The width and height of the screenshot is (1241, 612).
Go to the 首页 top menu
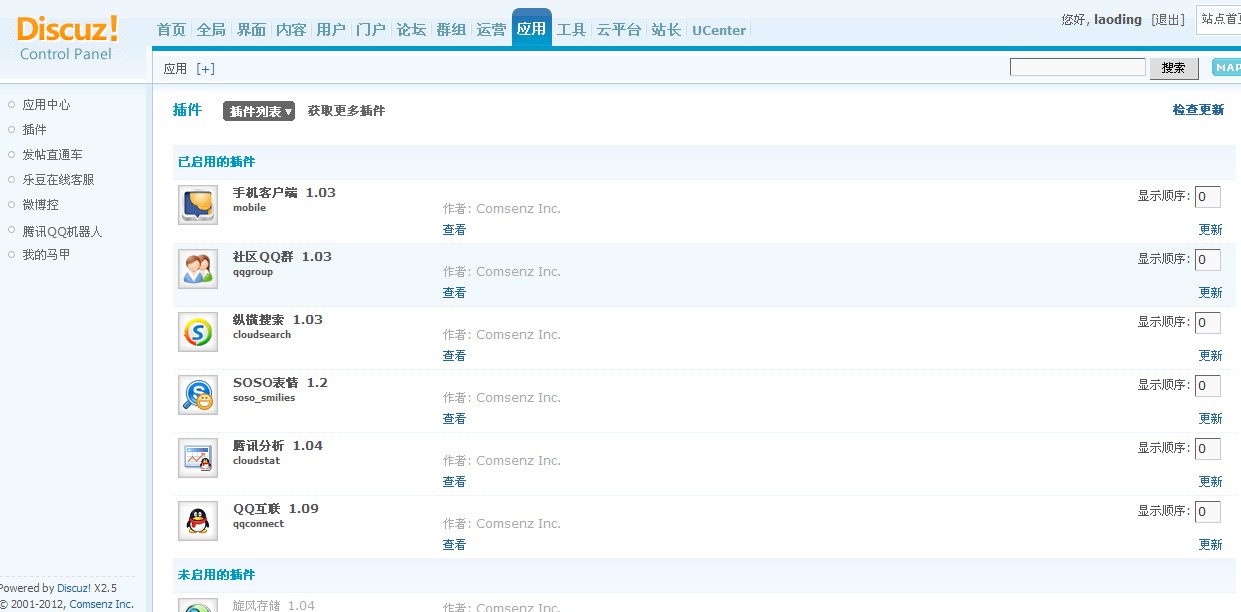click(x=171, y=30)
